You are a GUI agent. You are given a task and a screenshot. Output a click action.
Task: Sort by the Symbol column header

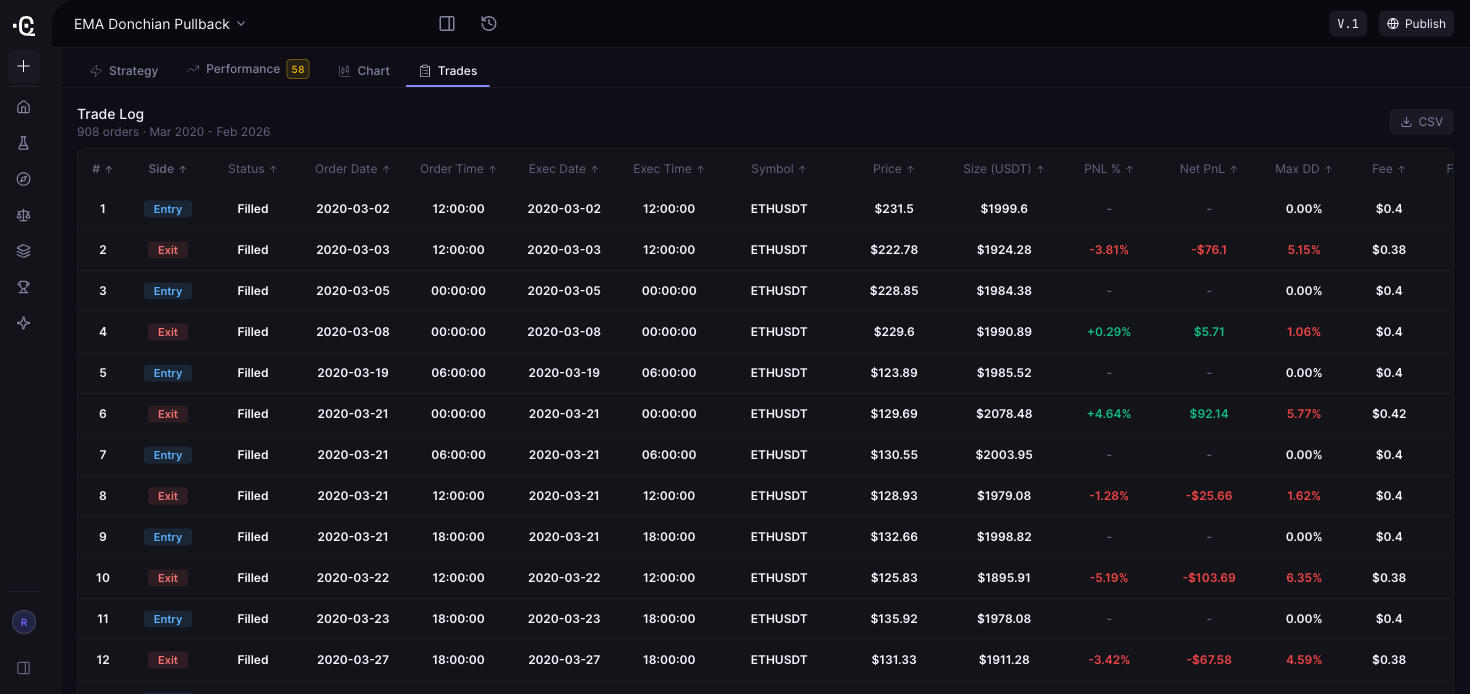[x=779, y=169]
